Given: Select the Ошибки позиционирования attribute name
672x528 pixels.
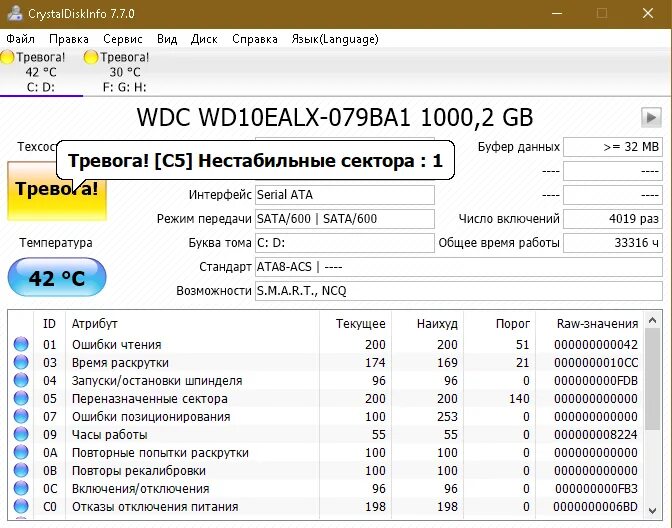Looking at the screenshot, I should coord(151,417).
